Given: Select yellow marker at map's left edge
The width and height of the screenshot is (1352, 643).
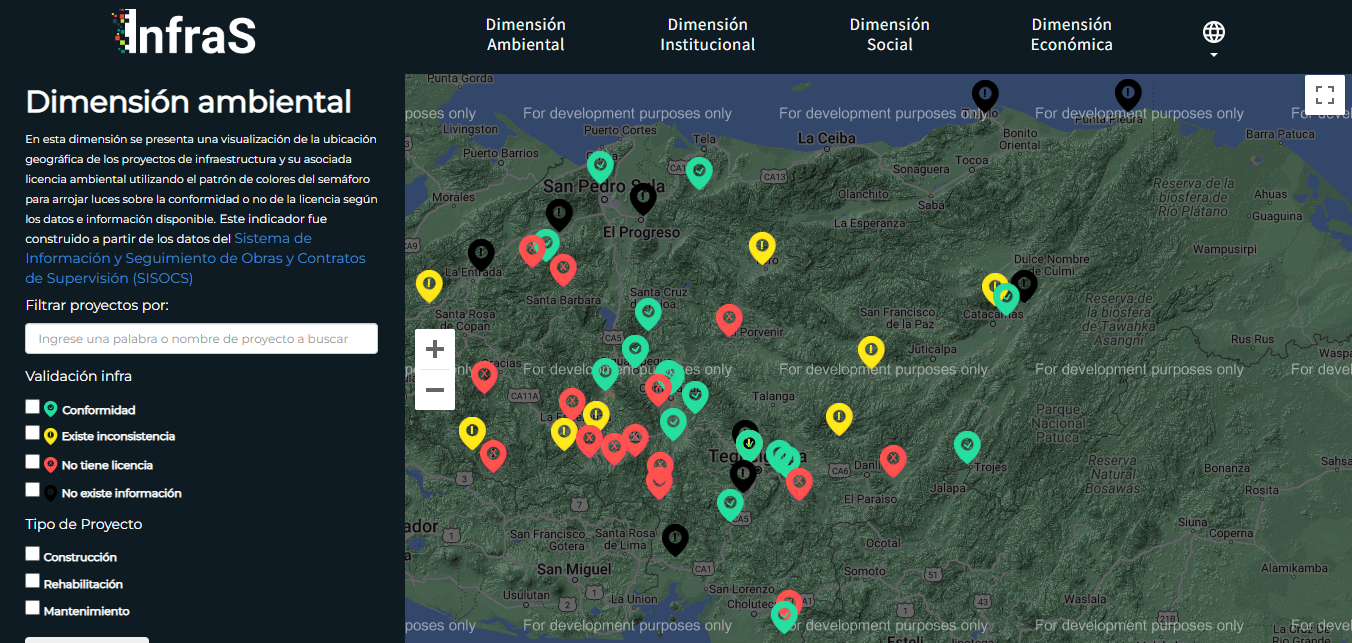Looking at the screenshot, I should pos(429,285).
